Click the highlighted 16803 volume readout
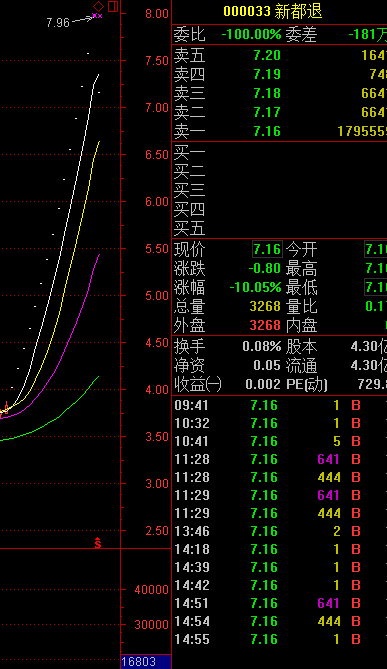The height and width of the screenshot is (669, 387). point(146,662)
